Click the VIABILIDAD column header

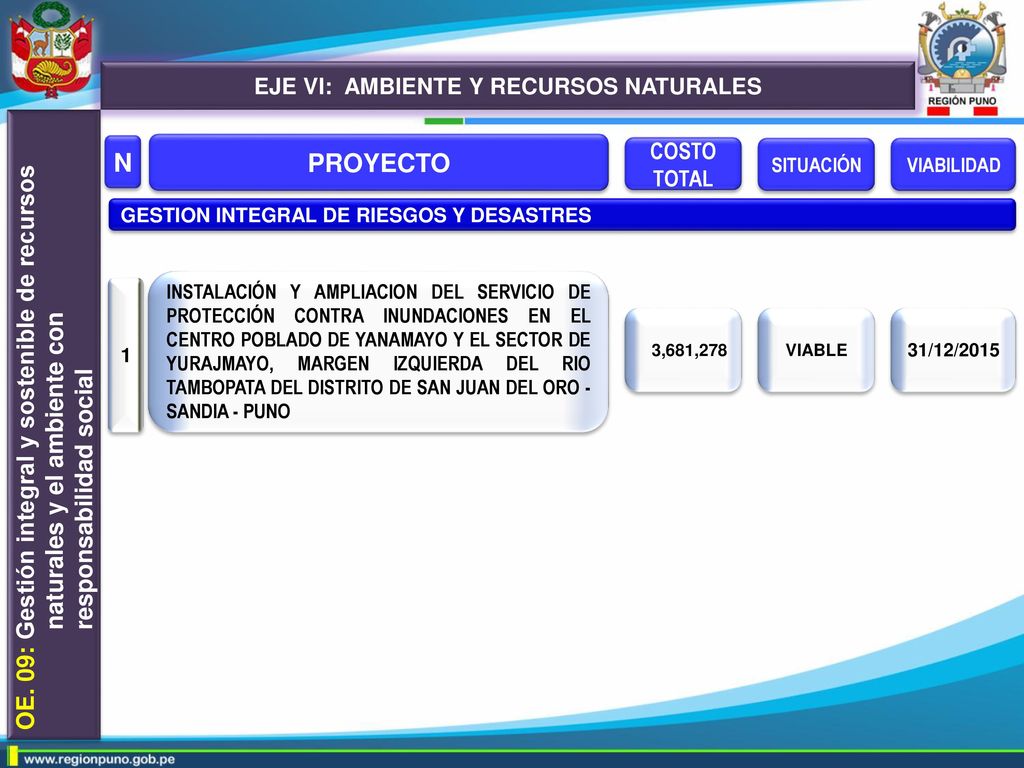pos(953,165)
